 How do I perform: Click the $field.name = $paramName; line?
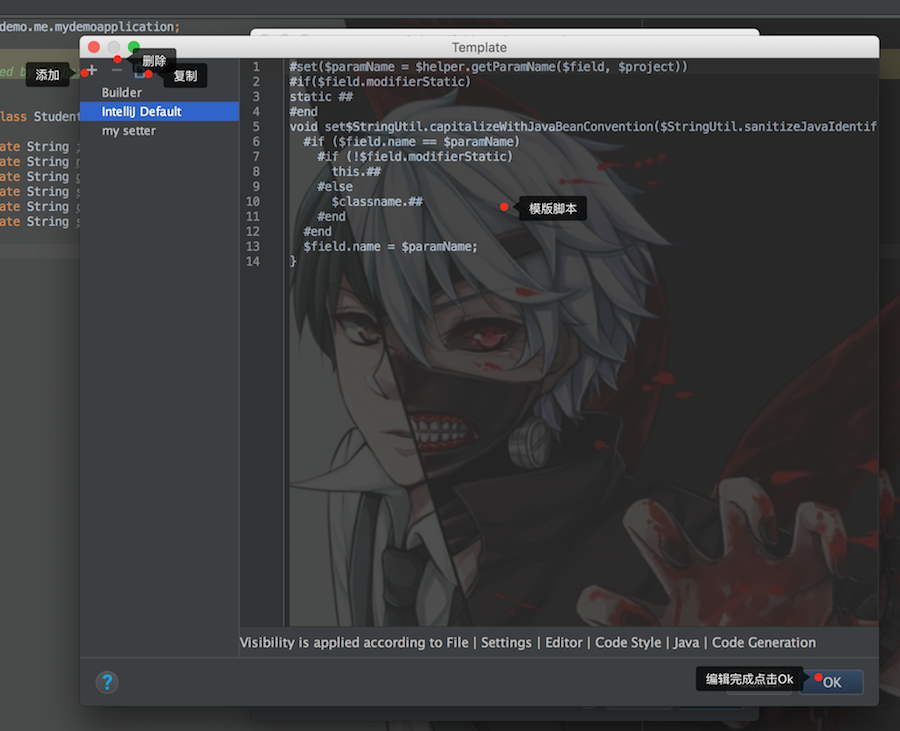(390, 246)
